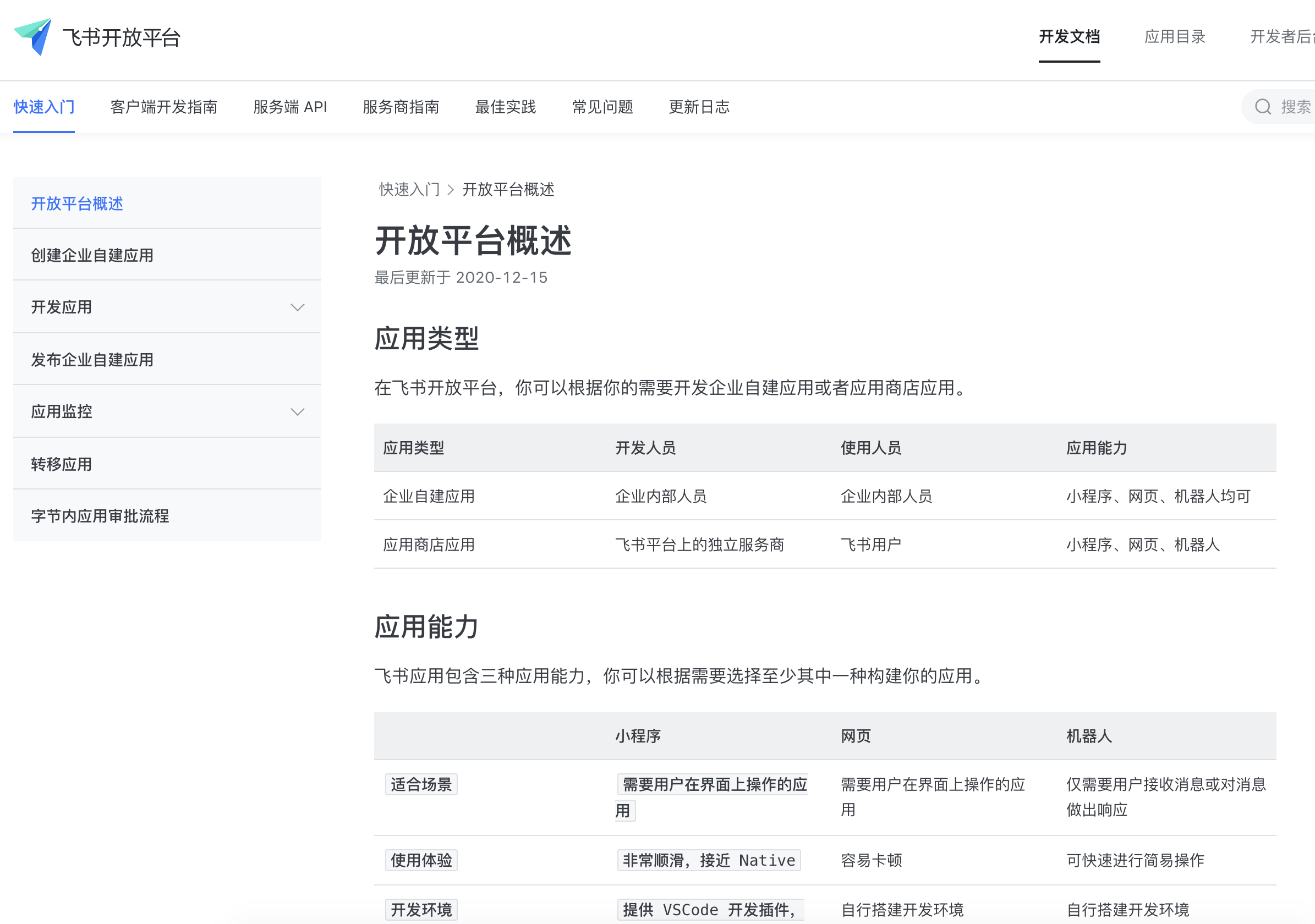1315x924 pixels.
Task: Open 转移应用 in the sidebar
Action: pyautogui.click(x=167, y=464)
